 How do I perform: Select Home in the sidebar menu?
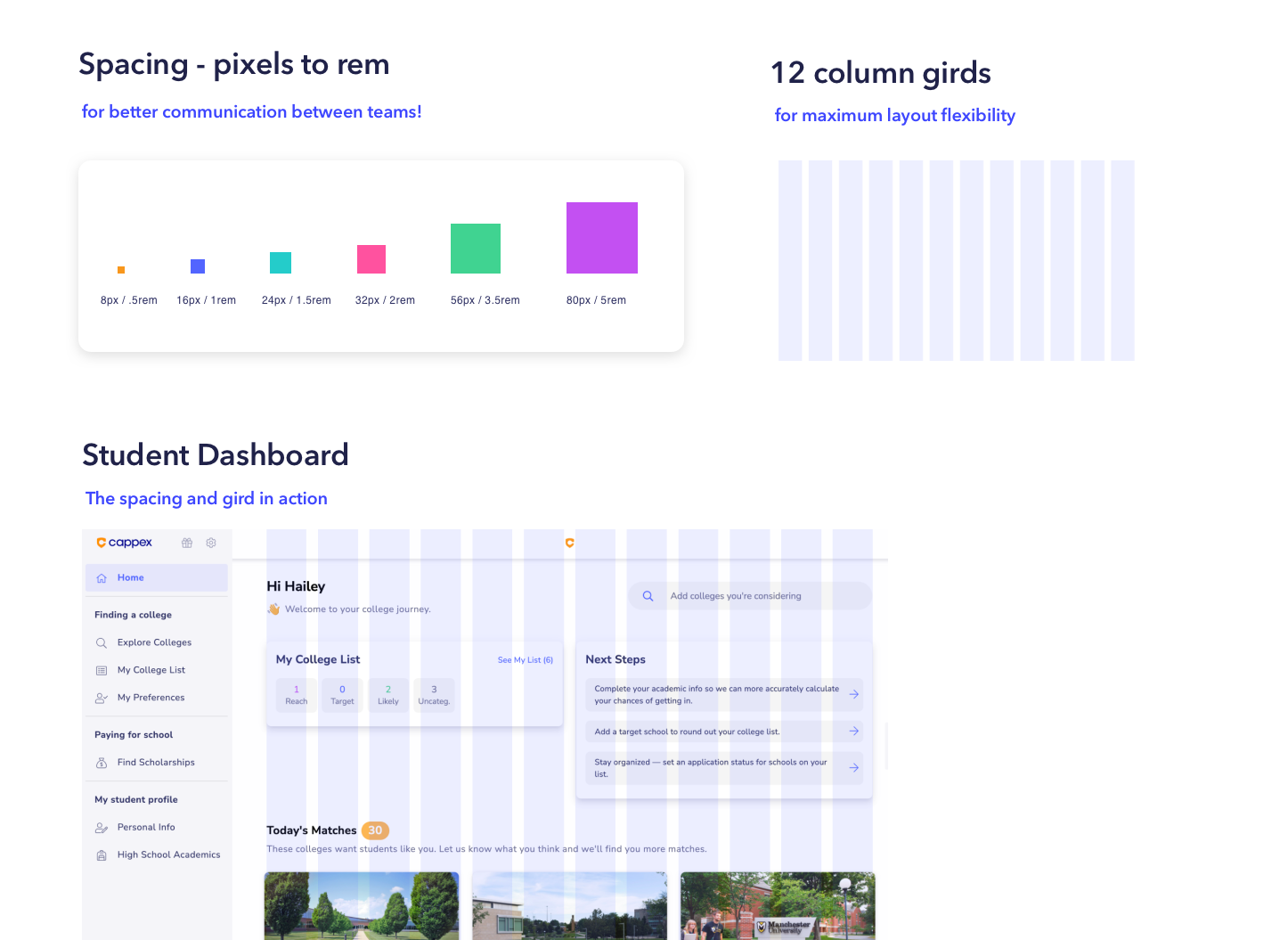(x=157, y=577)
